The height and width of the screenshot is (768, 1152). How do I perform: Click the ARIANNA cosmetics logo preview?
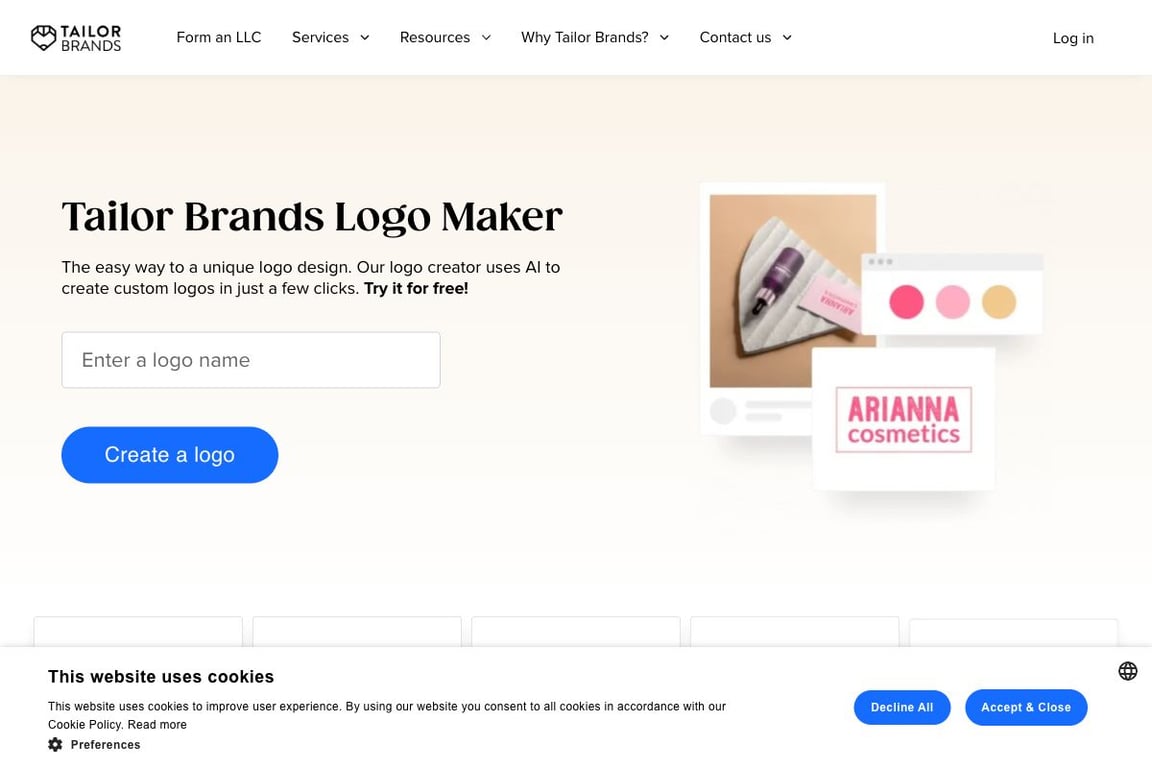pyautogui.click(x=904, y=420)
